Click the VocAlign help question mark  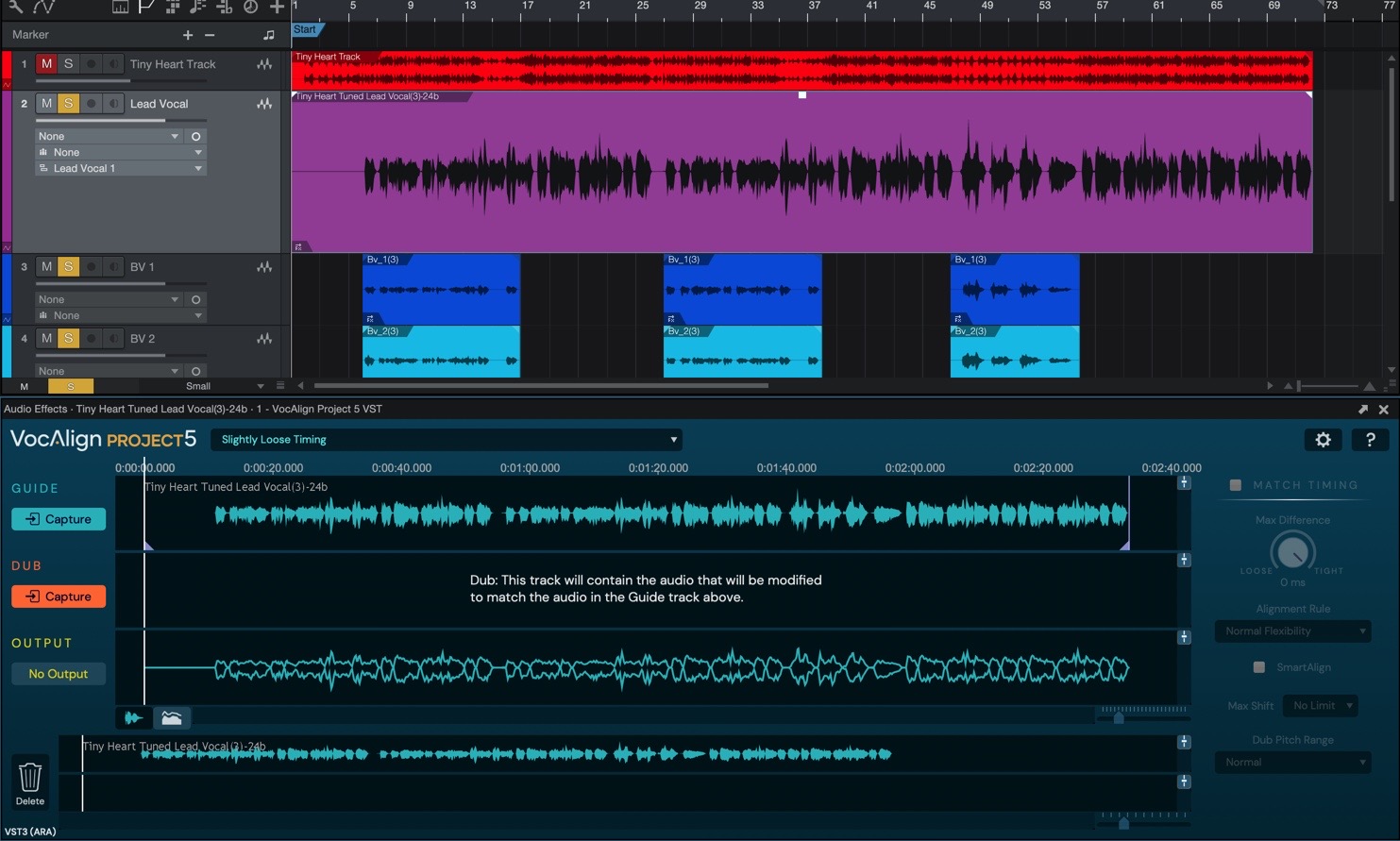click(1370, 439)
